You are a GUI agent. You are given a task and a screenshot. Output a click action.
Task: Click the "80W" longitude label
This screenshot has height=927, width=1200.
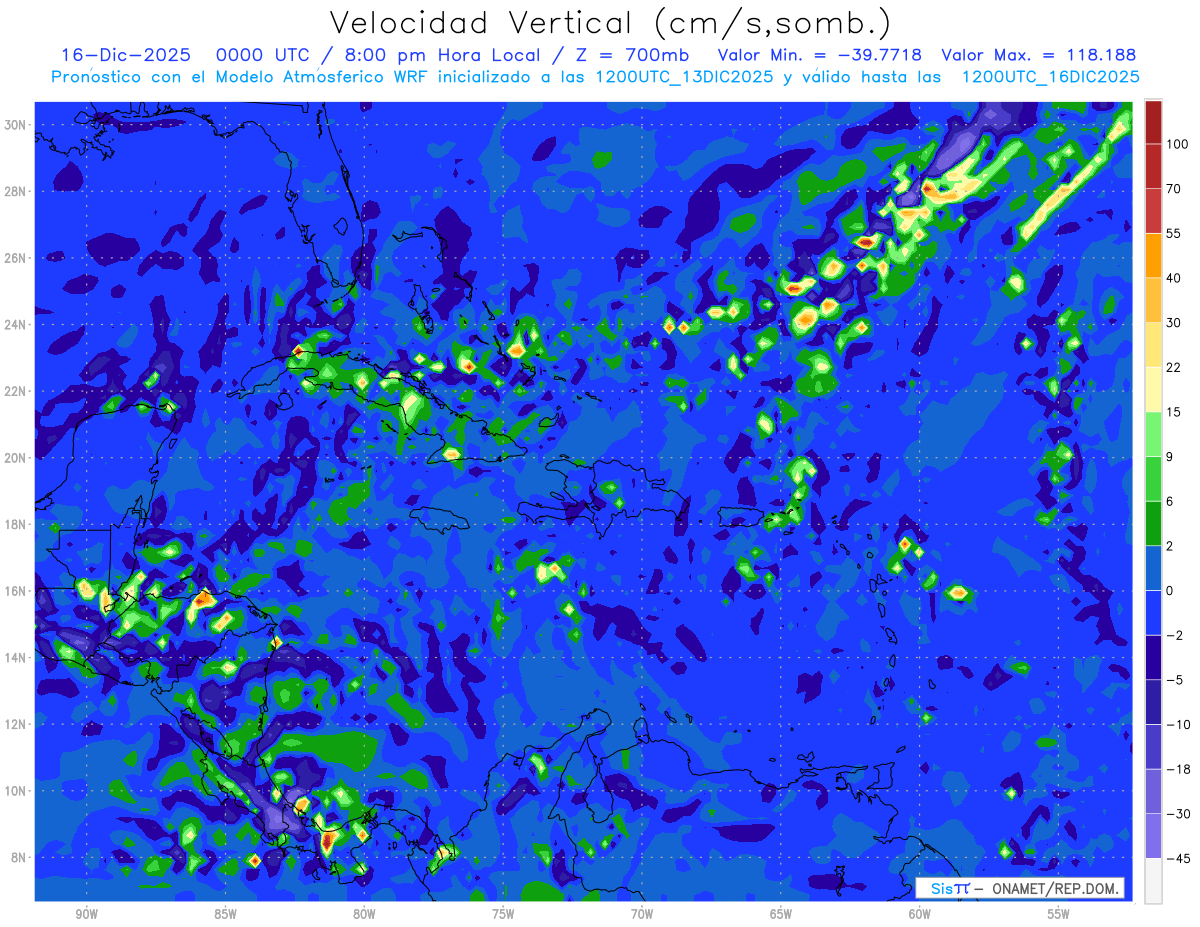tap(364, 915)
